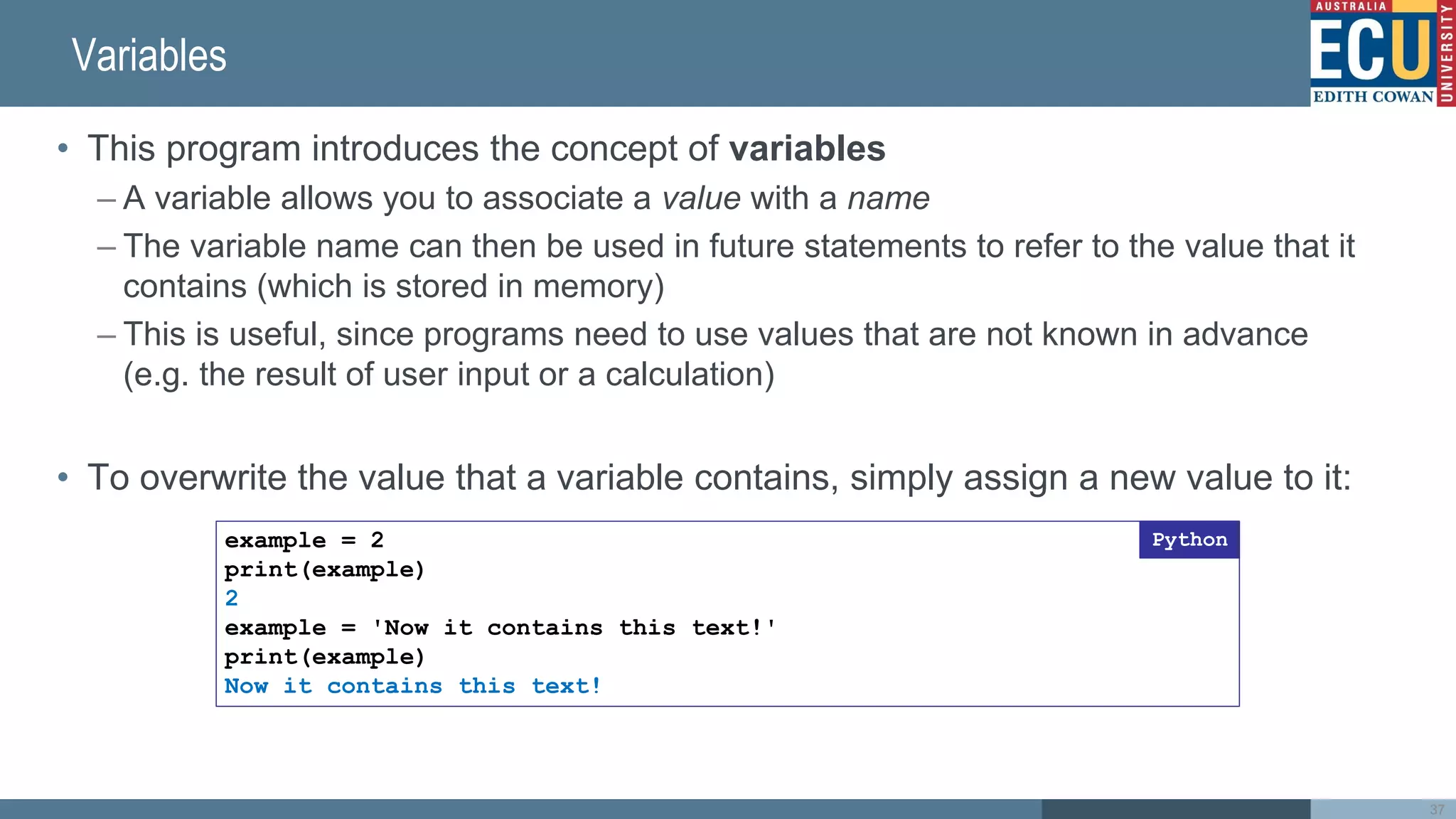Screen dimensions: 1456x819
Task: Click the code line example = 2
Action: (x=304, y=540)
